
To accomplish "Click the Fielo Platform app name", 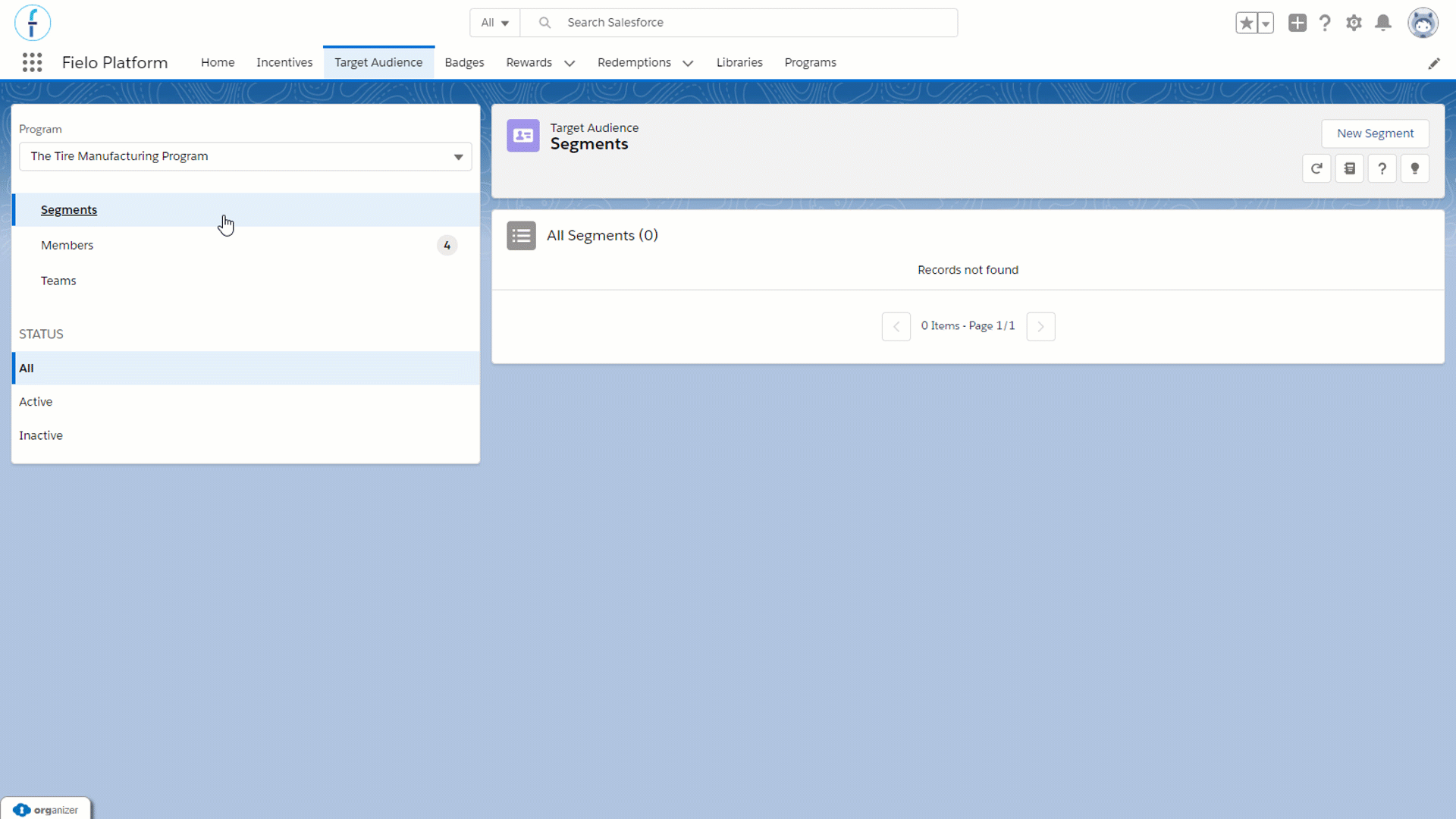I will coord(115,62).
